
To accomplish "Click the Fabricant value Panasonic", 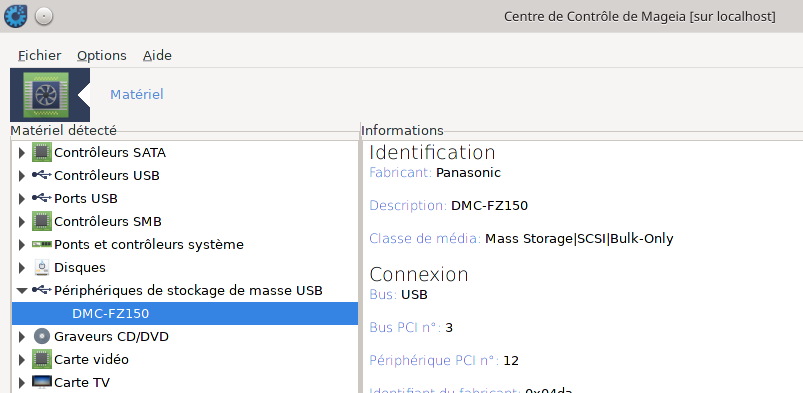I will tap(468, 173).
